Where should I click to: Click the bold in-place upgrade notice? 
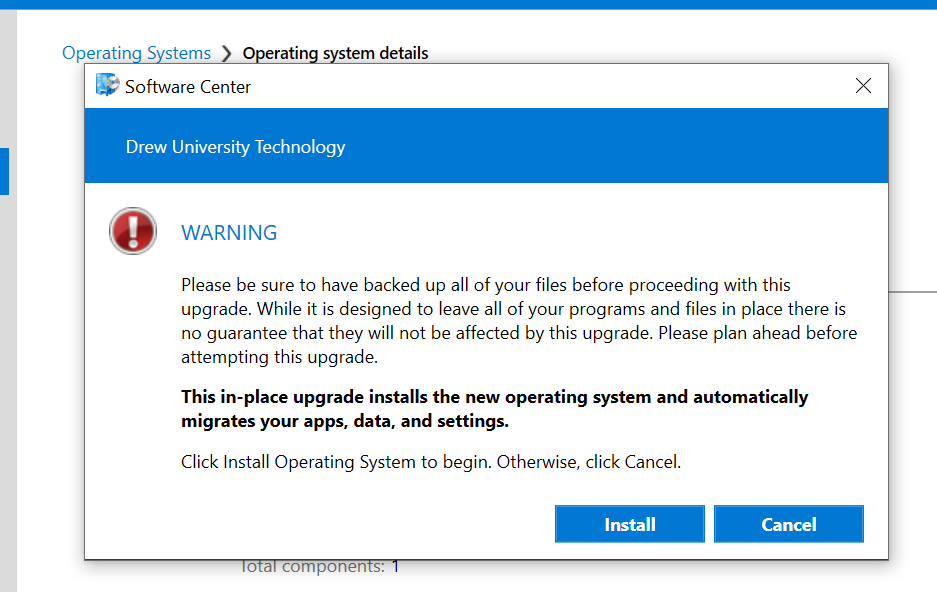[494, 409]
